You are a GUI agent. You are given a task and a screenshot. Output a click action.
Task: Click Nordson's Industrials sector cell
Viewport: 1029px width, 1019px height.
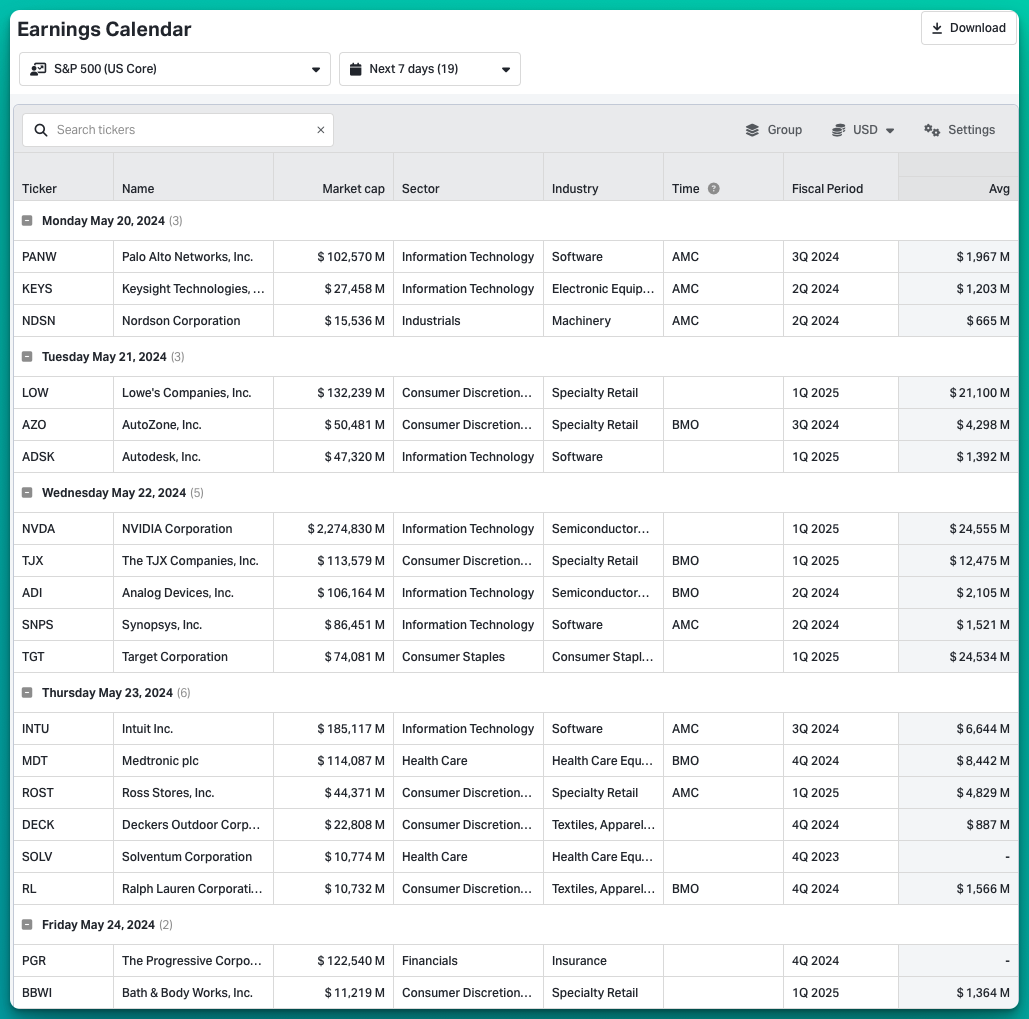tap(469, 321)
